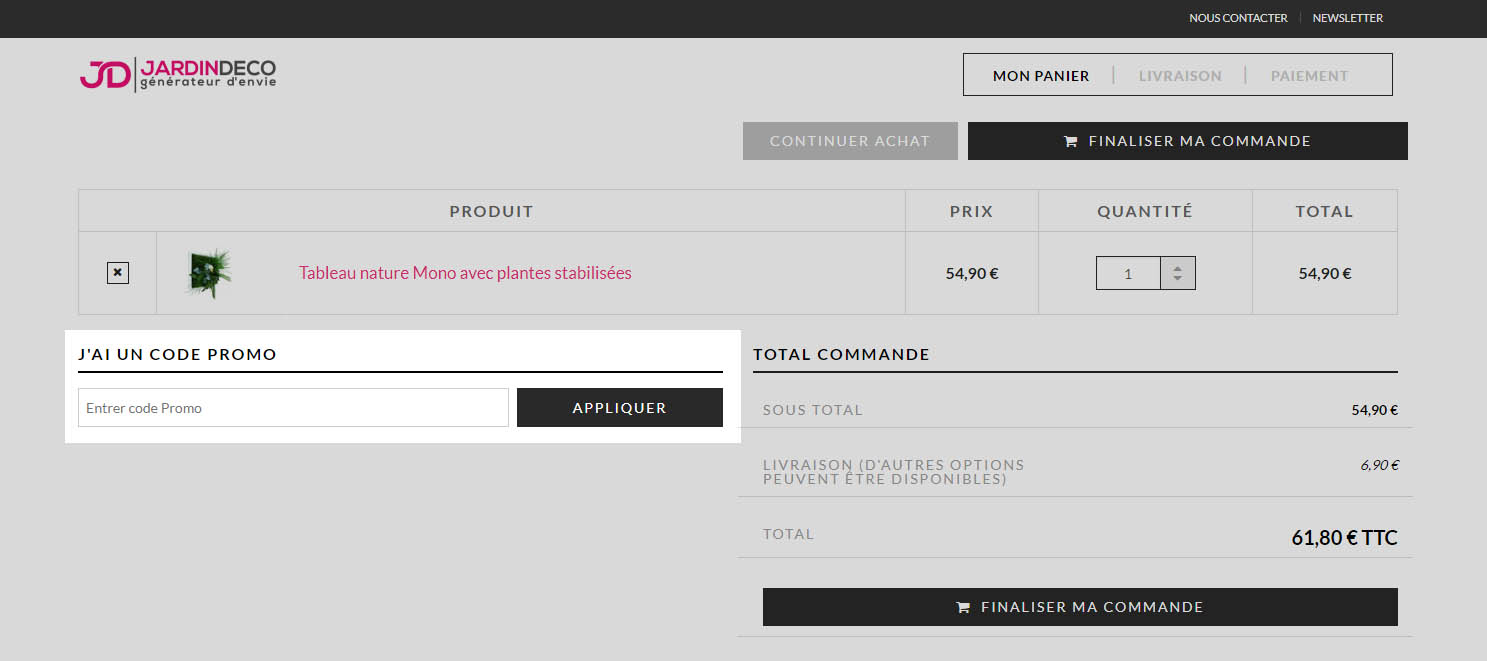This screenshot has width=1487, height=661.
Task: Open Tableau nature Mono product link
Action: pos(465,273)
